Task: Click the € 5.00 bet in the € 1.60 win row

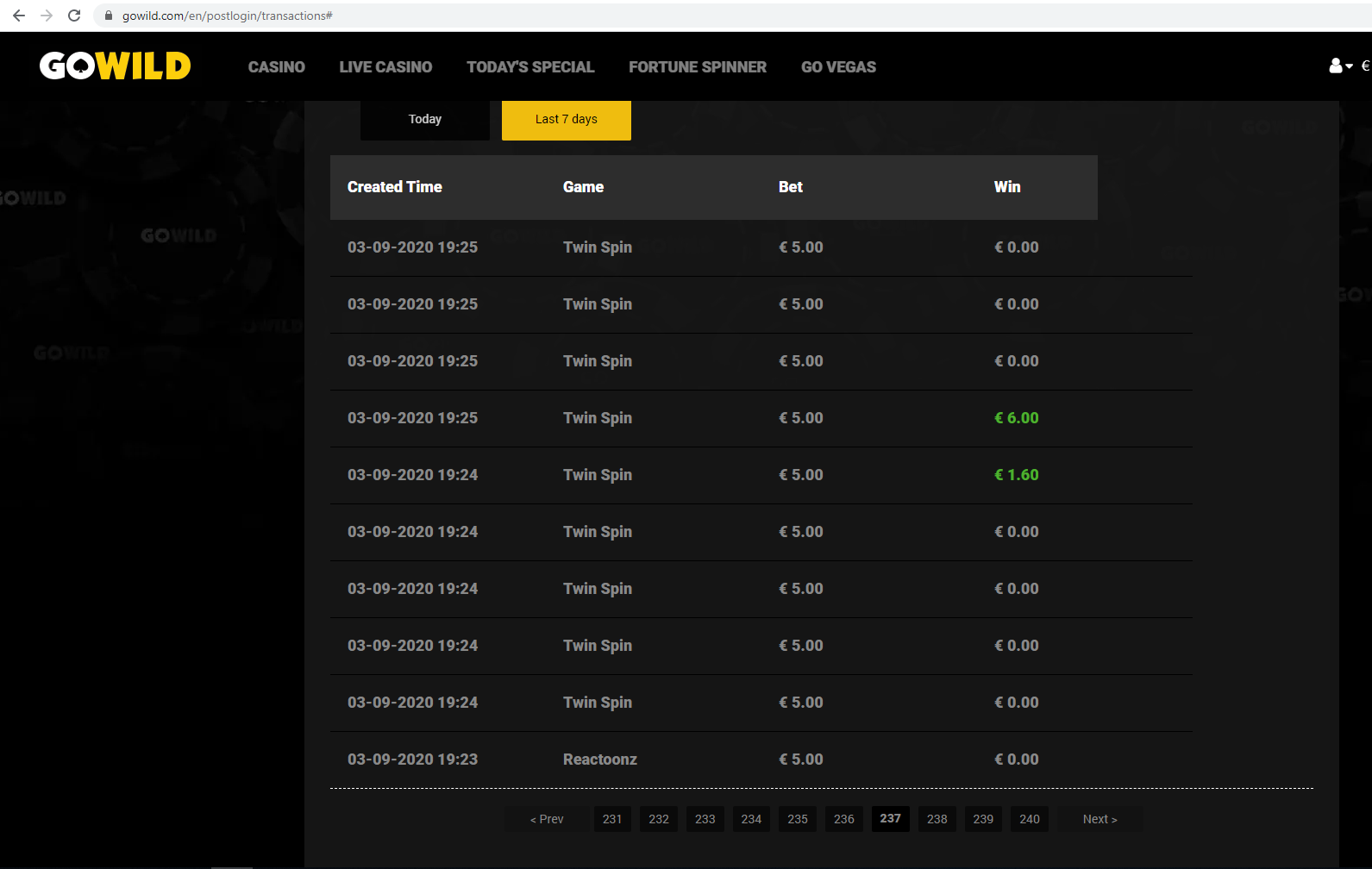Action: [x=801, y=475]
